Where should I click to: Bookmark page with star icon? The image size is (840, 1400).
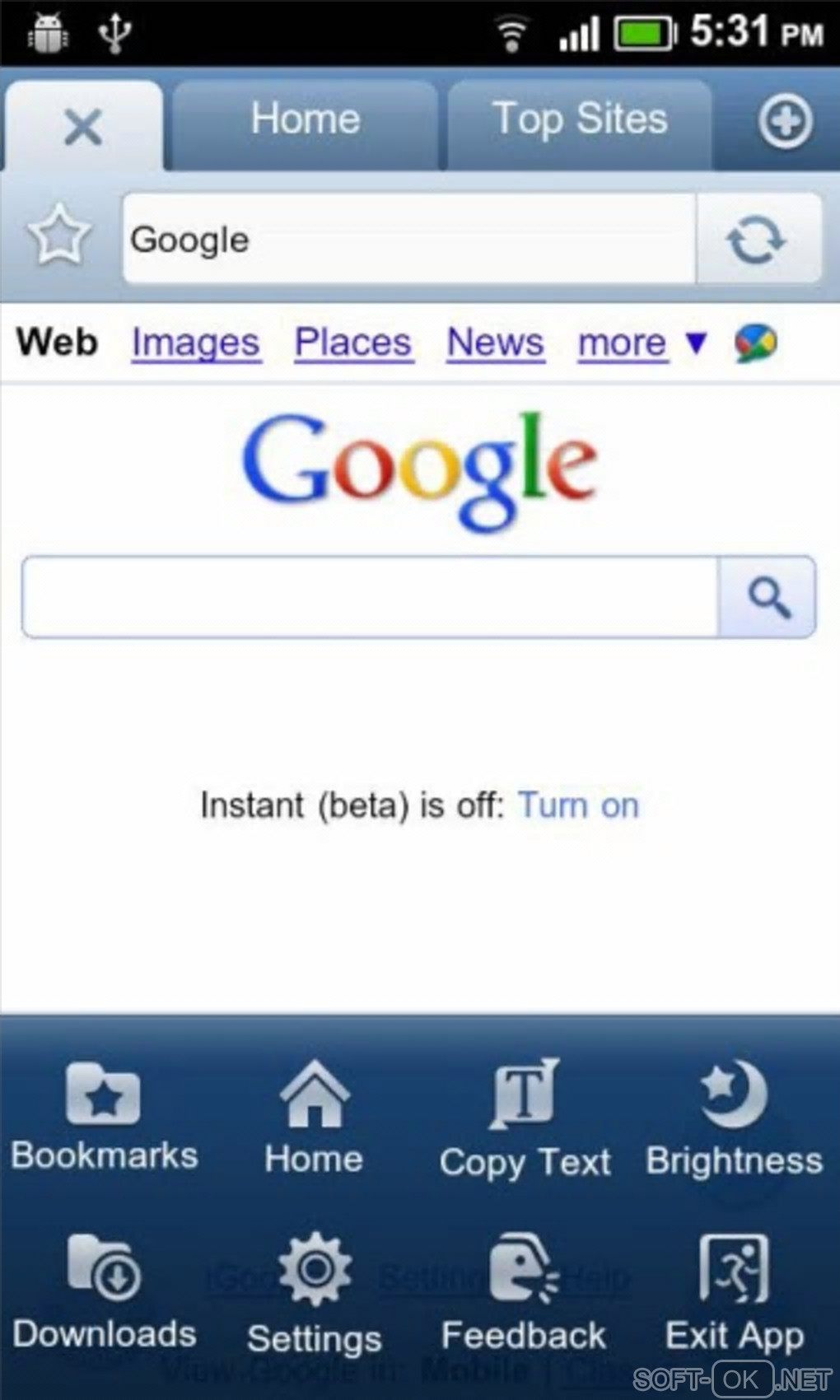(x=59, y=236)
